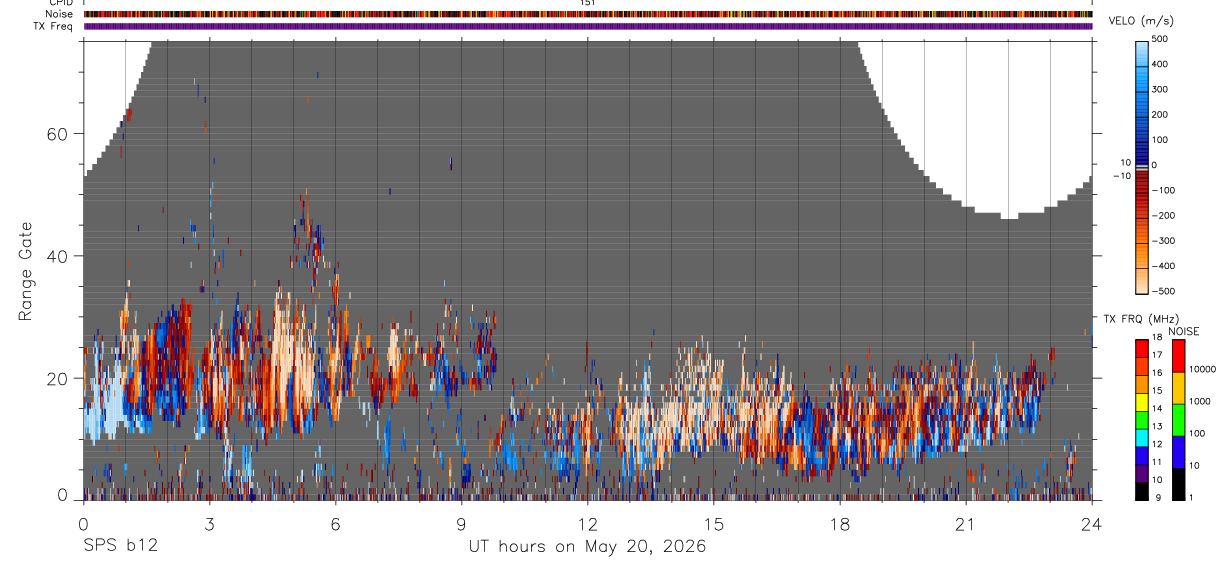Click the x-axis tick label '12'
The image size is (1228, 567).
click(587, 523)
